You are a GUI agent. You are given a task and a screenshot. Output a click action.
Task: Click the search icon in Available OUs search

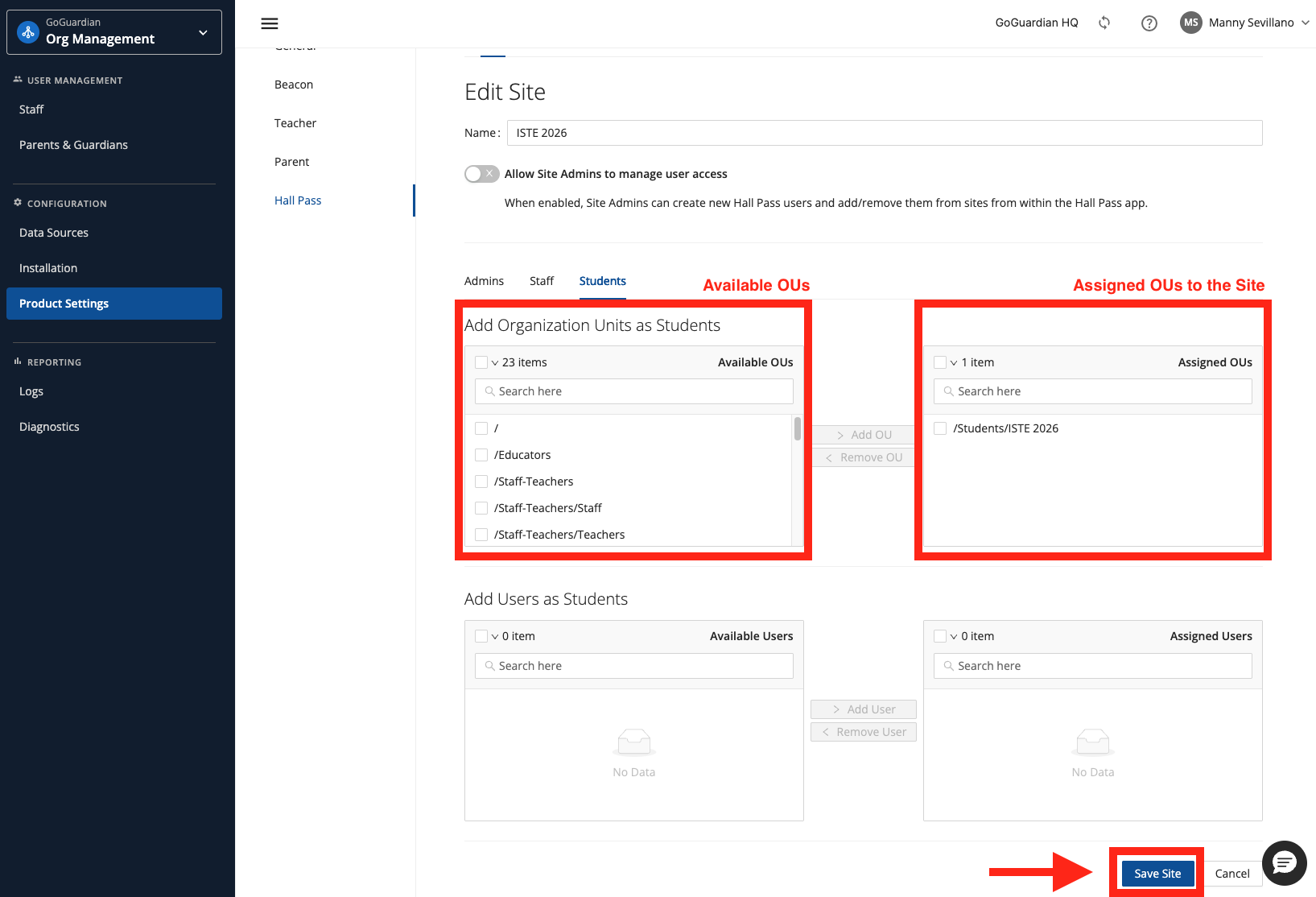pos(489,391)
